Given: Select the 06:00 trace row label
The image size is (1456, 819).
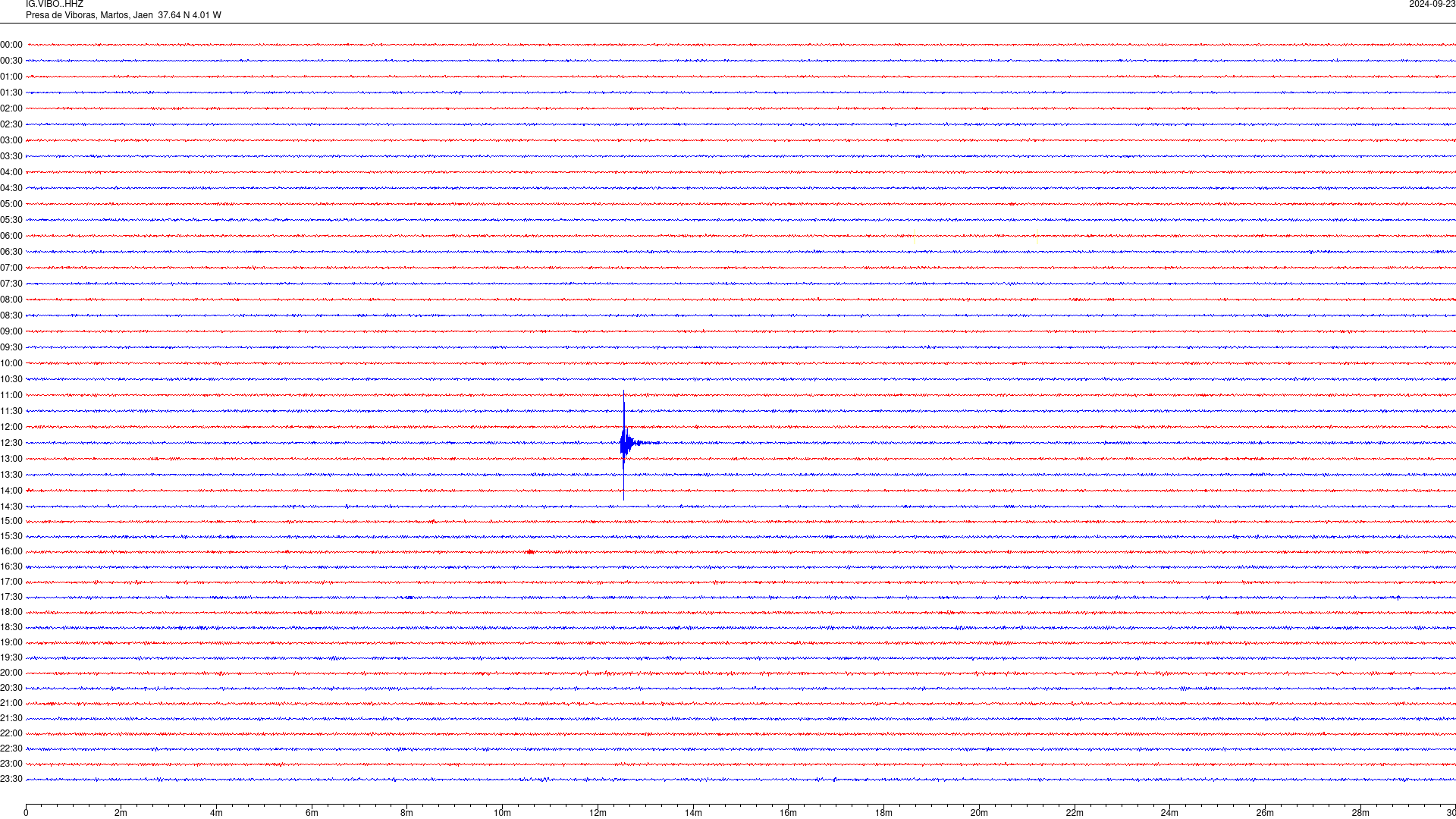Looking at the screenshot, I should click(x=11, y=236).
